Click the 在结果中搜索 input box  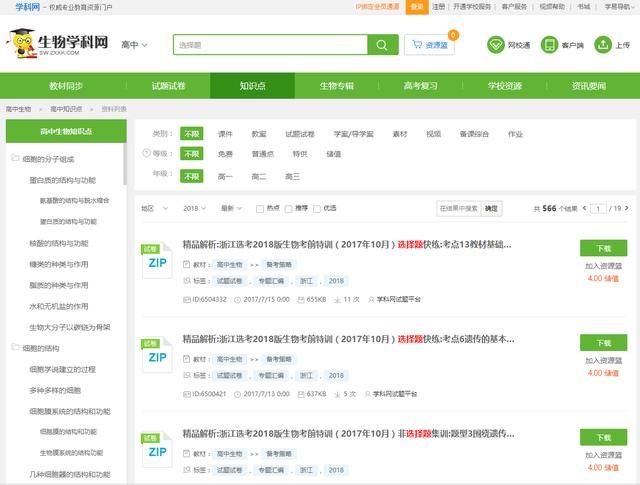coord(459,209)
